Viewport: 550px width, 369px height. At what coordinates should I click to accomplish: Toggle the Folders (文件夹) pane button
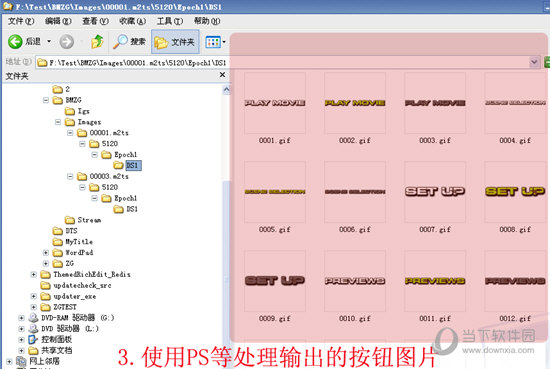[x=175, y=42]
